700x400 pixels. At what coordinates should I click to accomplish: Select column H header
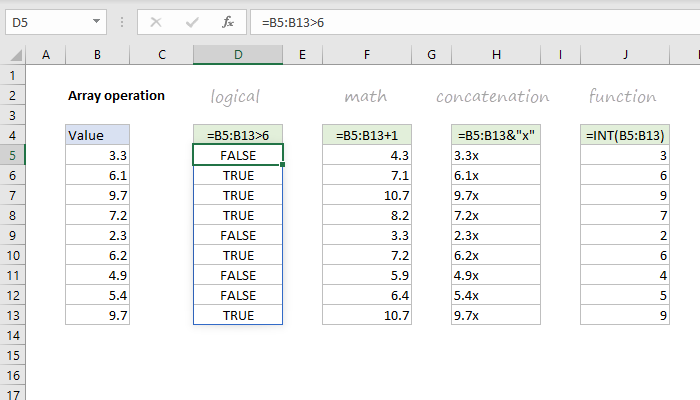tap(495, 53)
